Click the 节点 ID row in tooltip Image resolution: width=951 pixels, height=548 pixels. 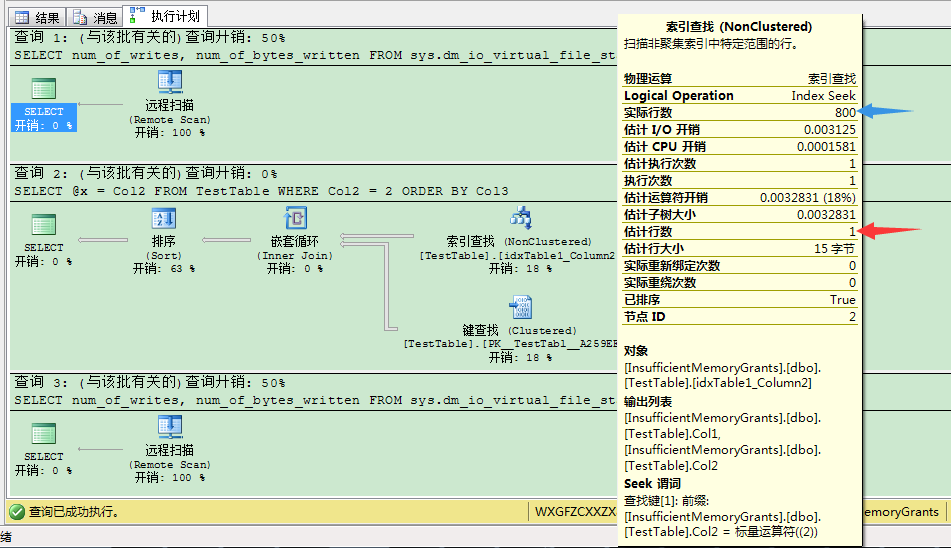point(740,316)
